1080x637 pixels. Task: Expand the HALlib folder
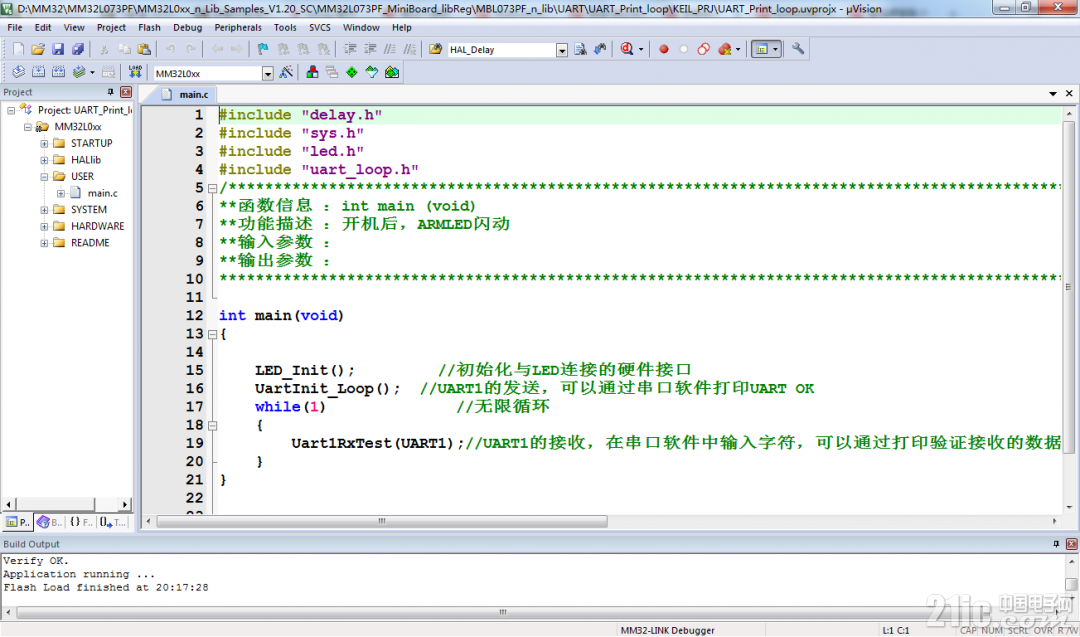(44, 160)
